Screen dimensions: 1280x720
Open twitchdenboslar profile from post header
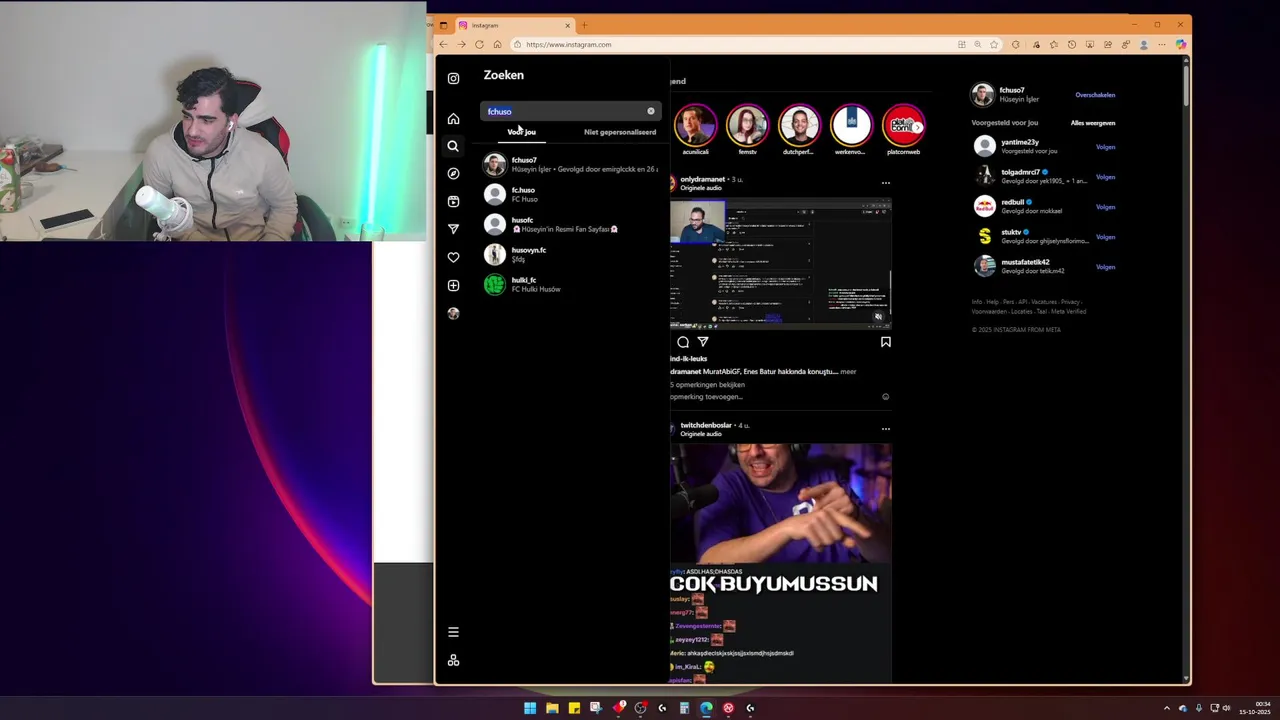coord(706,425)
